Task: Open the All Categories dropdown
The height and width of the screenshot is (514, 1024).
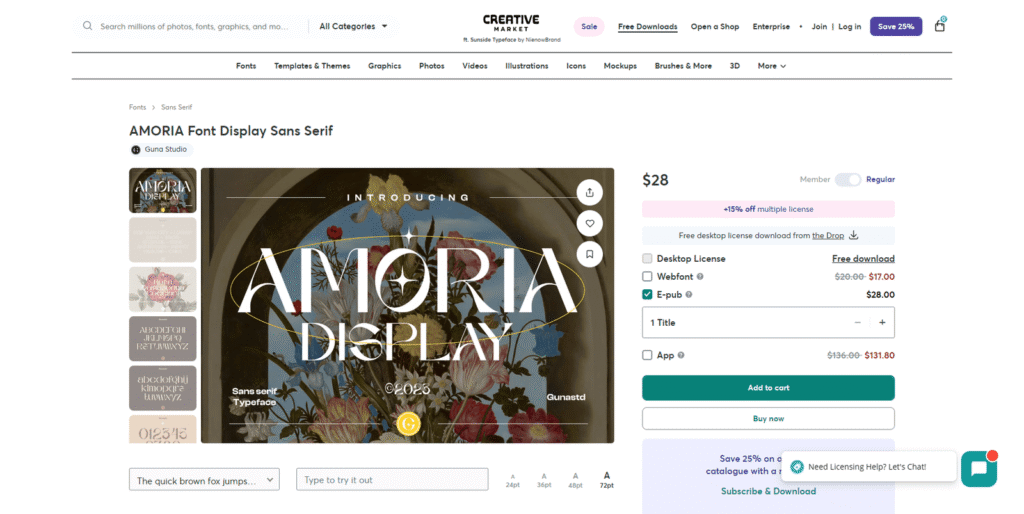Action: tap(353, 26)
